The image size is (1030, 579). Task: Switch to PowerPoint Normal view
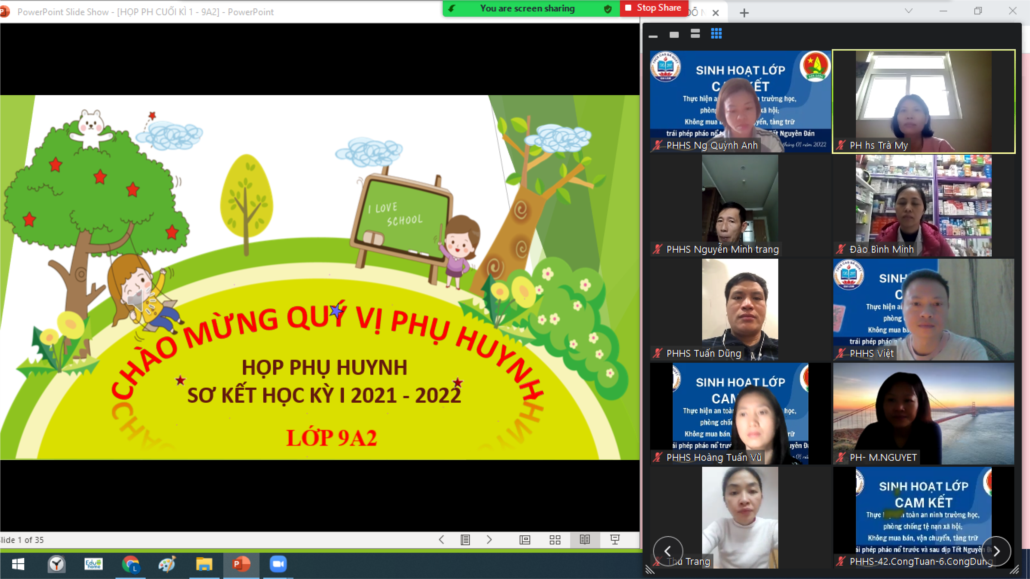point(525,540)
